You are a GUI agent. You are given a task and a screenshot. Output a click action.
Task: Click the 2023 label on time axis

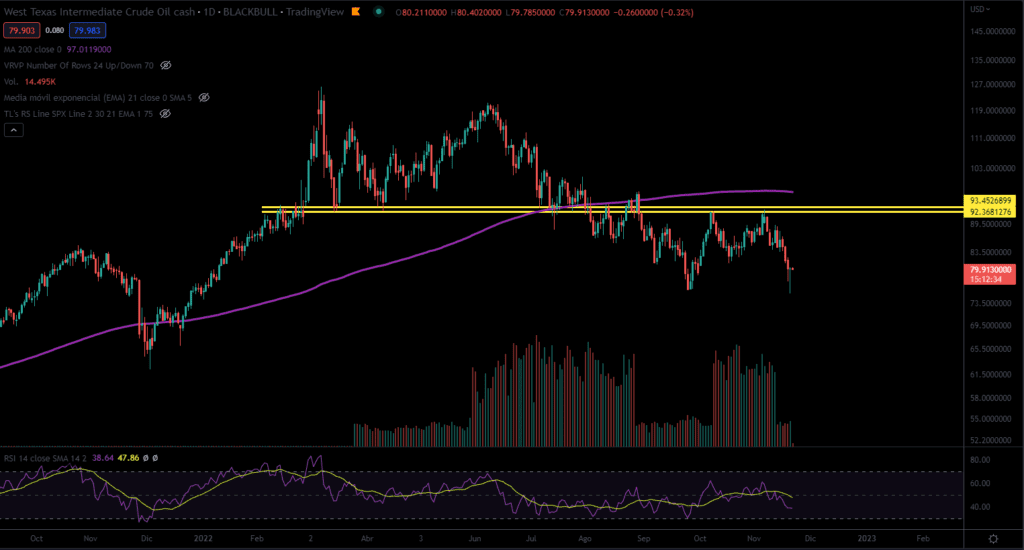866,537
